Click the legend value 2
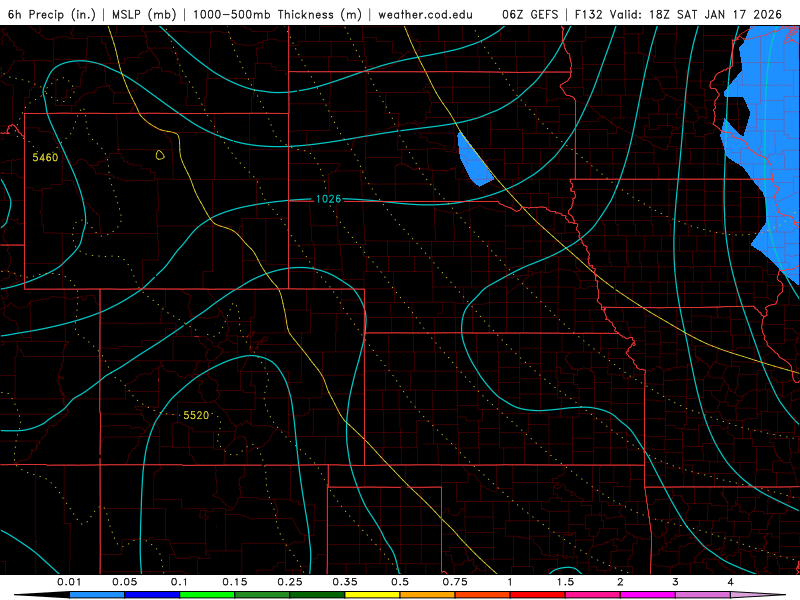This screenshot has width=800, height=600. click(620, 582)
